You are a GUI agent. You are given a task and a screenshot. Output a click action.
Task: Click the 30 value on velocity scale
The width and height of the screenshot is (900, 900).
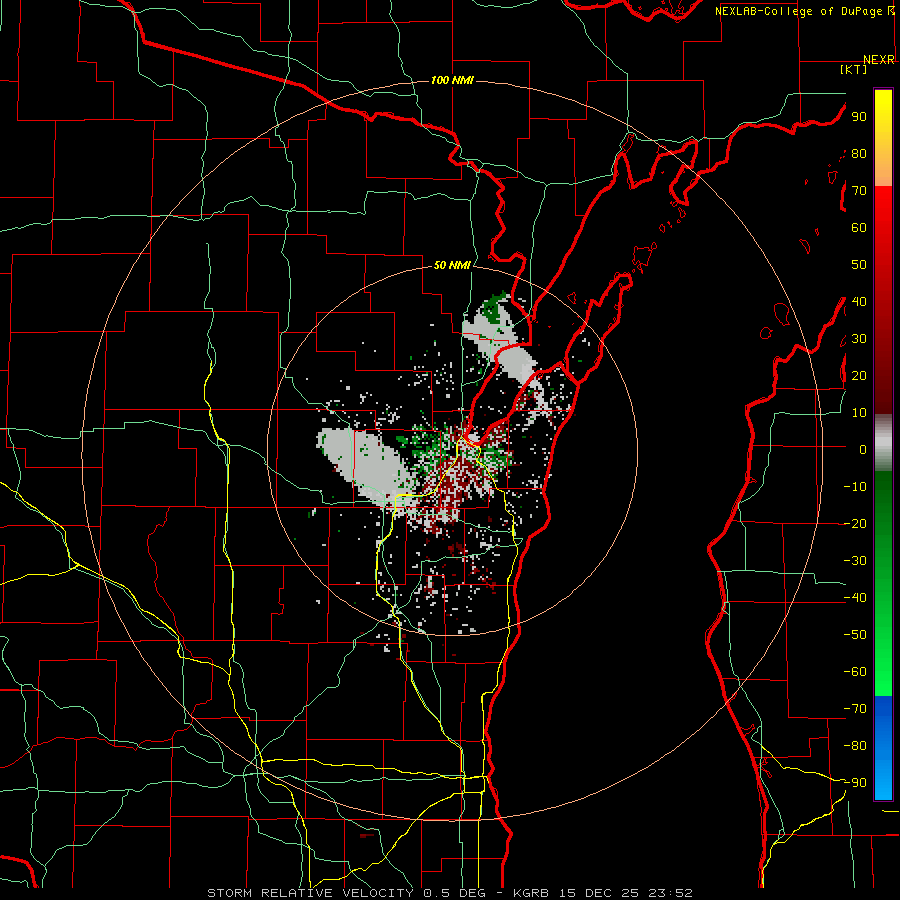tap(859, 339)
